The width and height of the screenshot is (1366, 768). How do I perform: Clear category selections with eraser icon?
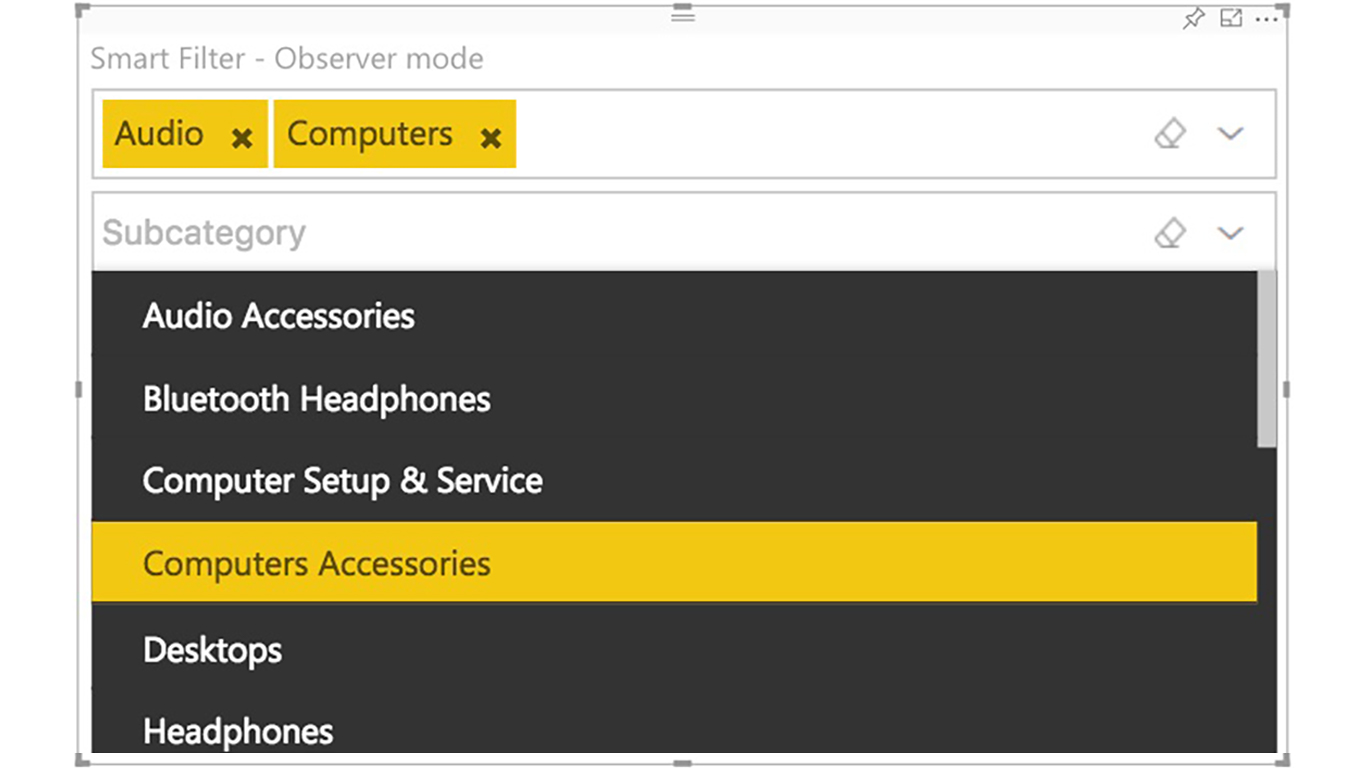(x=1170, y=134)
